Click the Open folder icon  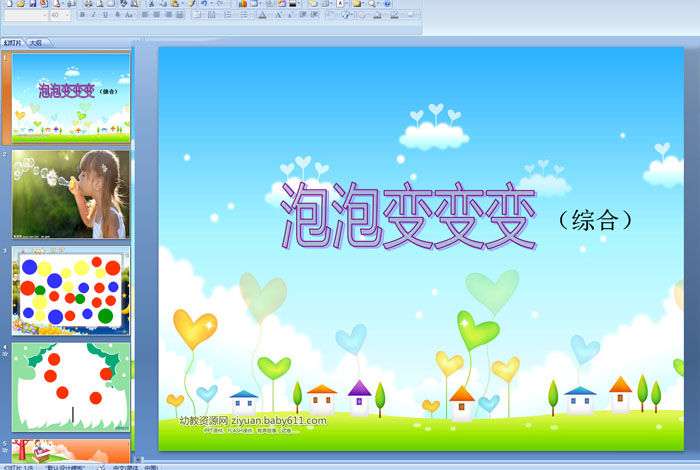click(x=21, y=4)
